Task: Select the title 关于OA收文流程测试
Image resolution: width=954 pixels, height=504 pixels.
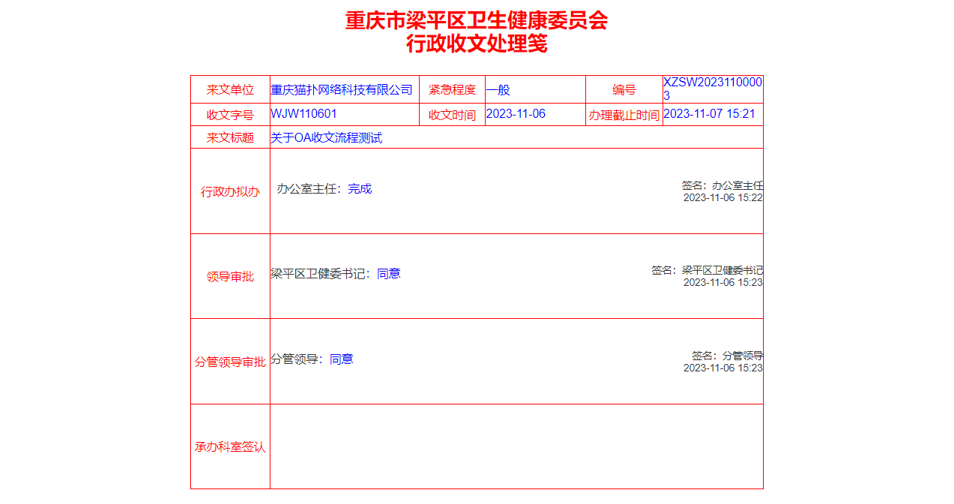Action: click(326, 138)
